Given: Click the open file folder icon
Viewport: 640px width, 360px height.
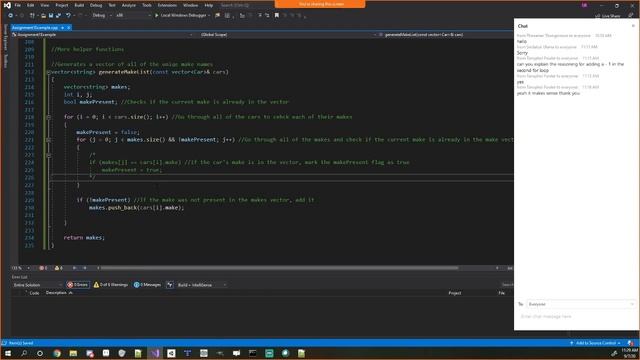Looking at the screenshot, I should pyautogui.click(x=43, y=16).
